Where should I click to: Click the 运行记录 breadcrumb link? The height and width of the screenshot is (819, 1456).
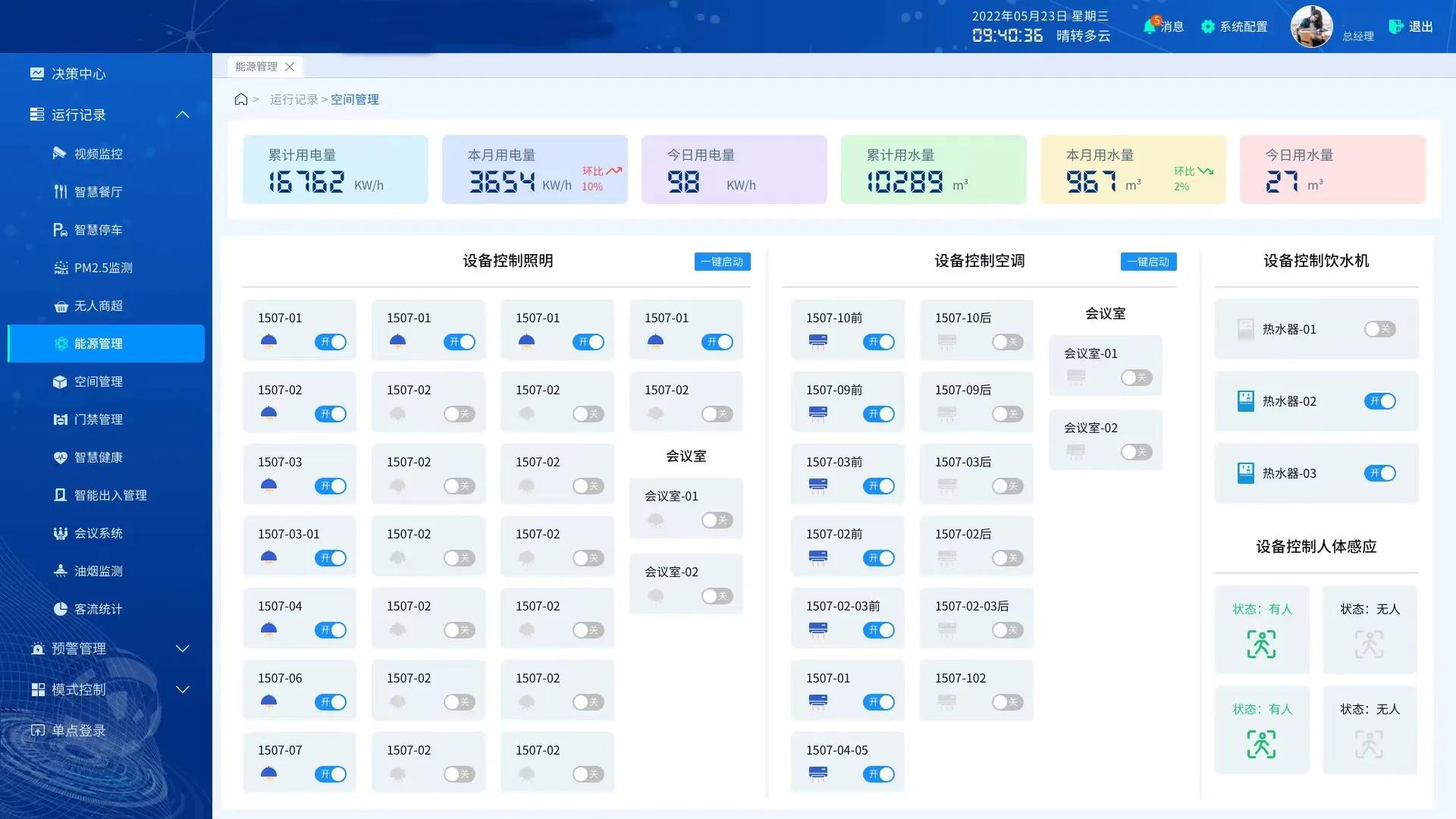tap(294, 99)
